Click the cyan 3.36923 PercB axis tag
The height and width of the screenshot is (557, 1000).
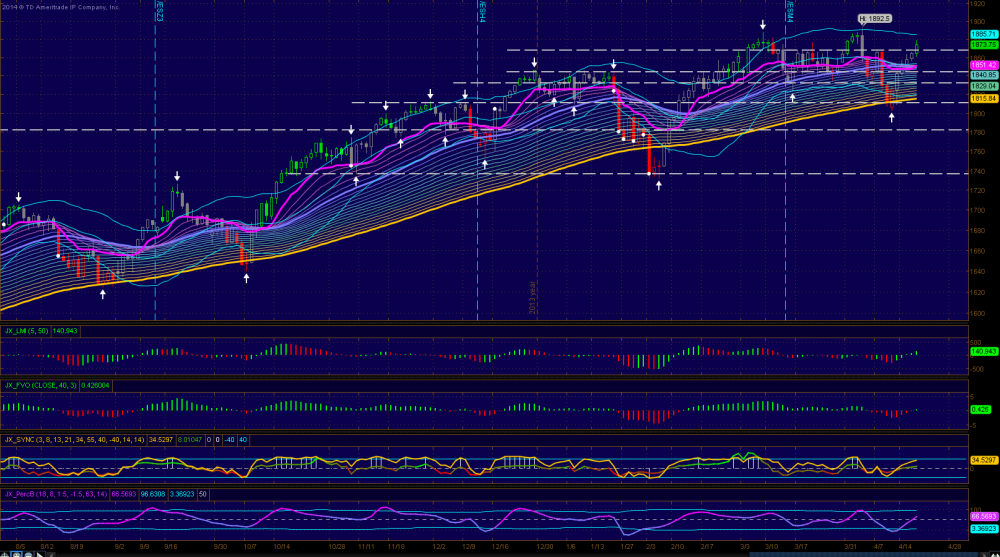click(x=984, y=527)
